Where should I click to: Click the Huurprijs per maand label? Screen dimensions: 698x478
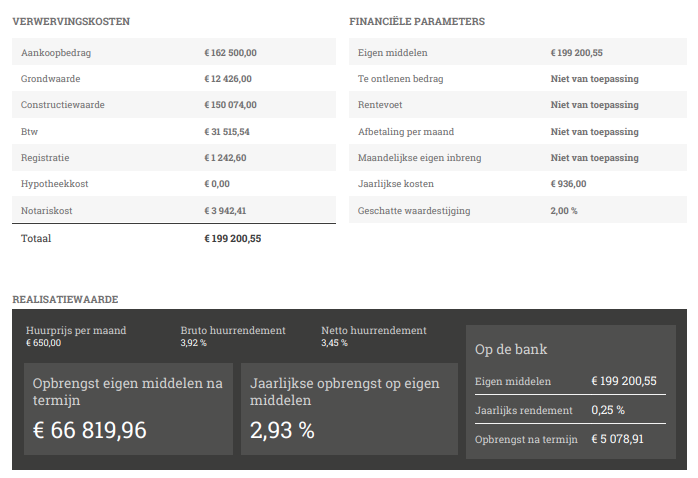76,330
